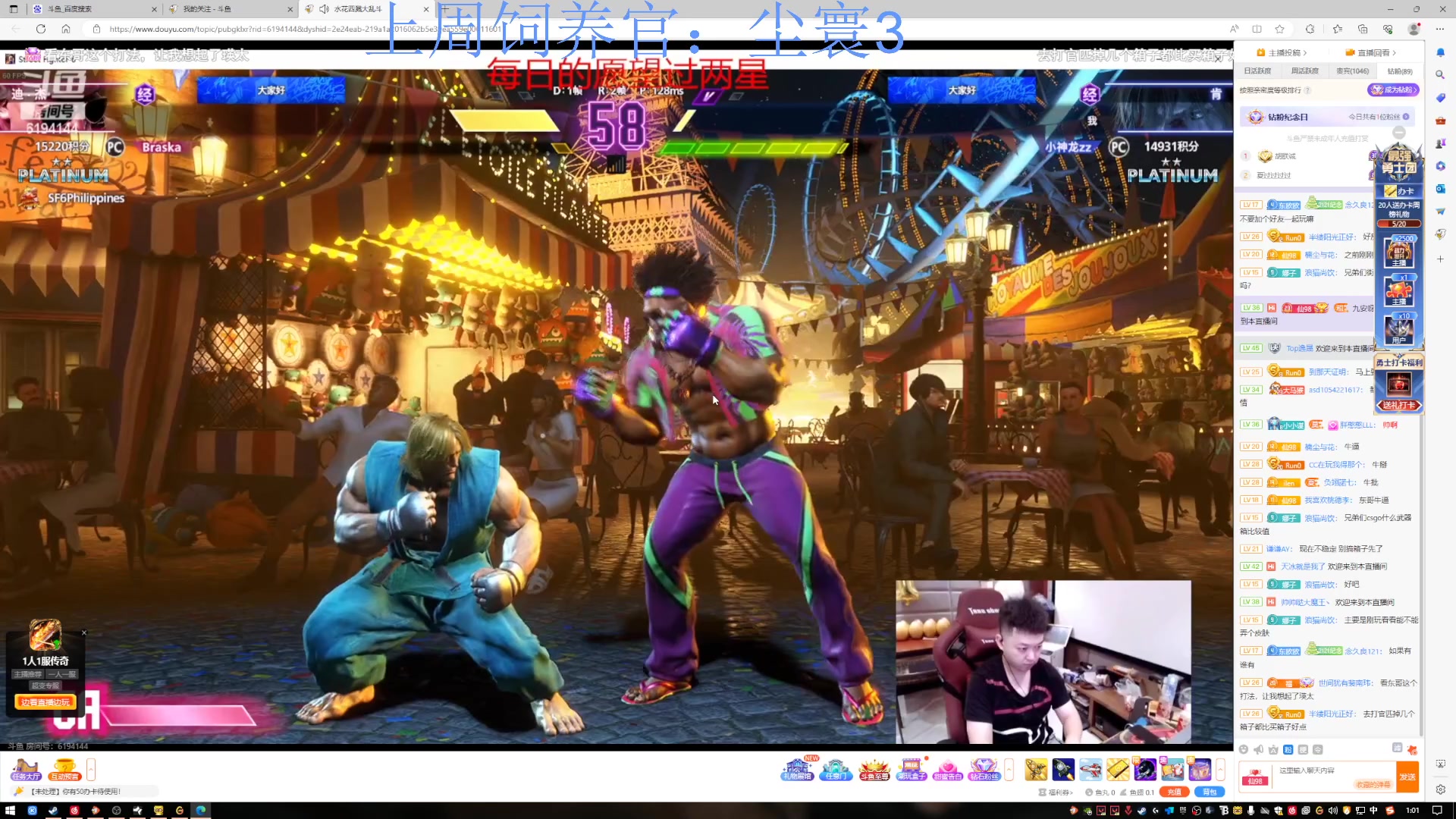Open the Edge sidebar games chess icon
This screenshot has width=1456, height=819.
1440,143
